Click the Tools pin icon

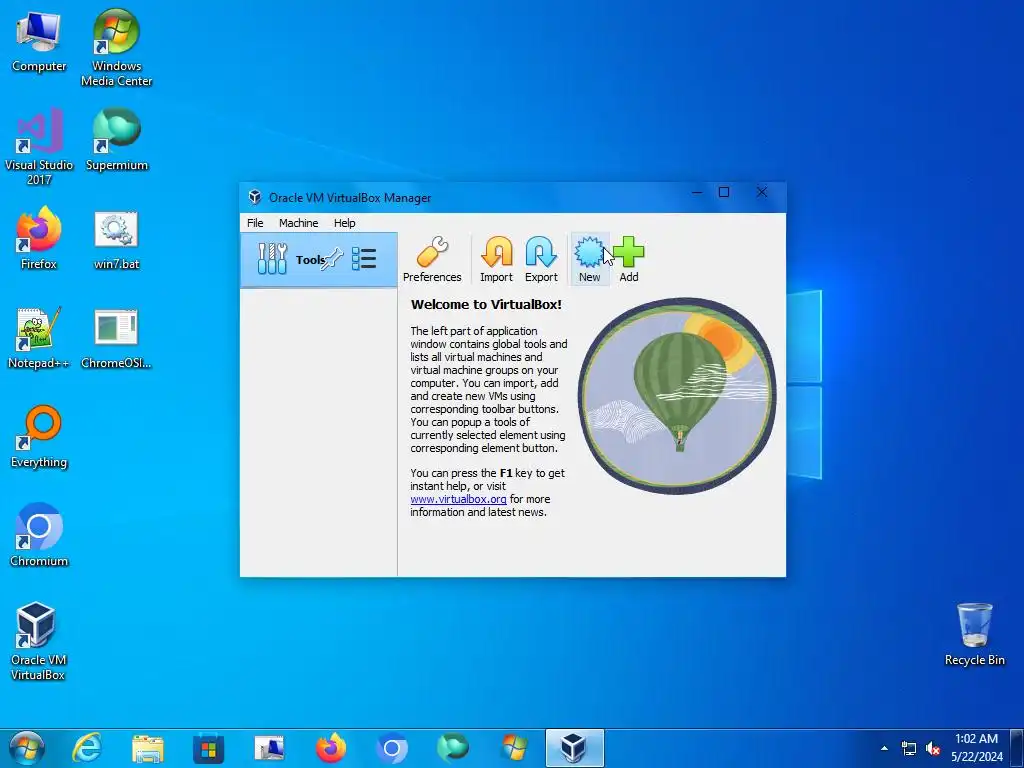(x=332, y=259)
